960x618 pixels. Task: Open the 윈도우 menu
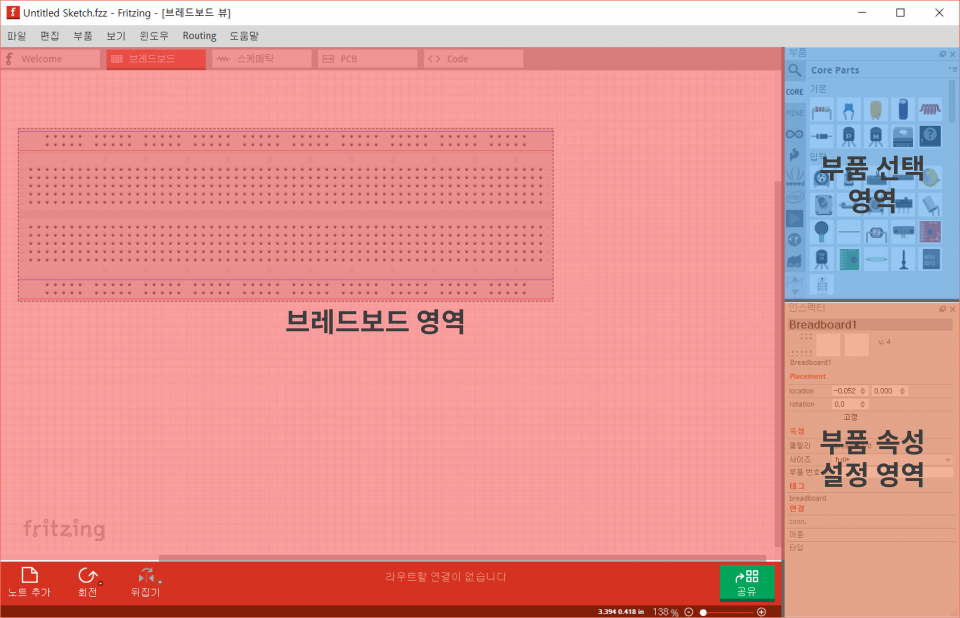(154, 36)
